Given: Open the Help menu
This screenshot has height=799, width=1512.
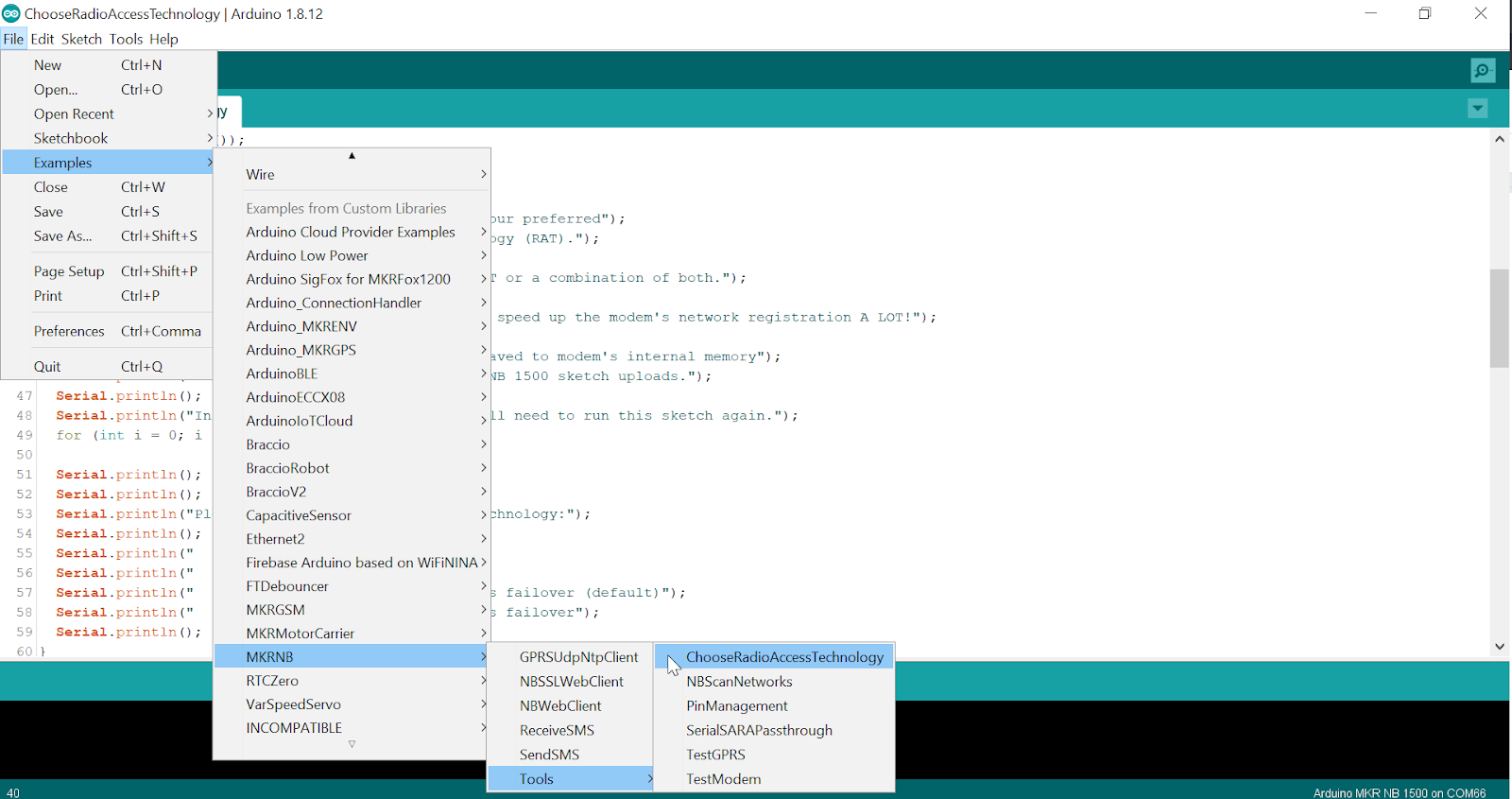Looking at the screenshot, I should click(163, 39).
